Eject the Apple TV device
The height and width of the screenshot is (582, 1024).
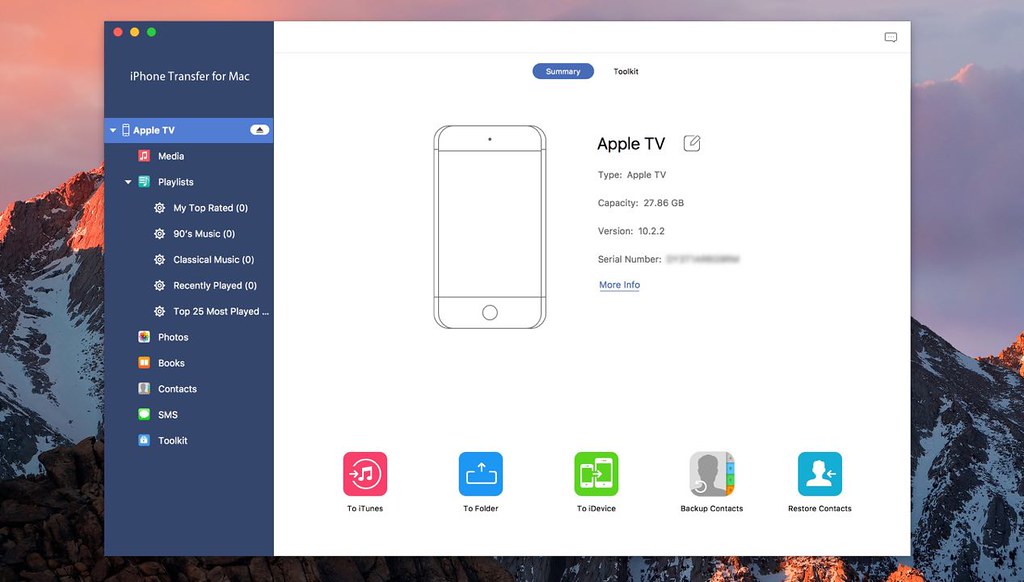[x=259, y=130]
